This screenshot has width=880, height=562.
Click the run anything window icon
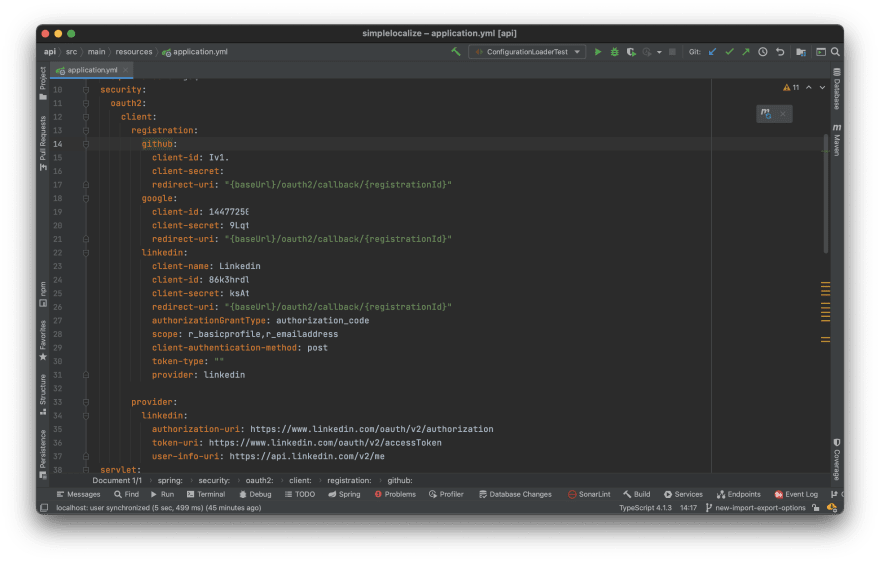click(821, 52)
